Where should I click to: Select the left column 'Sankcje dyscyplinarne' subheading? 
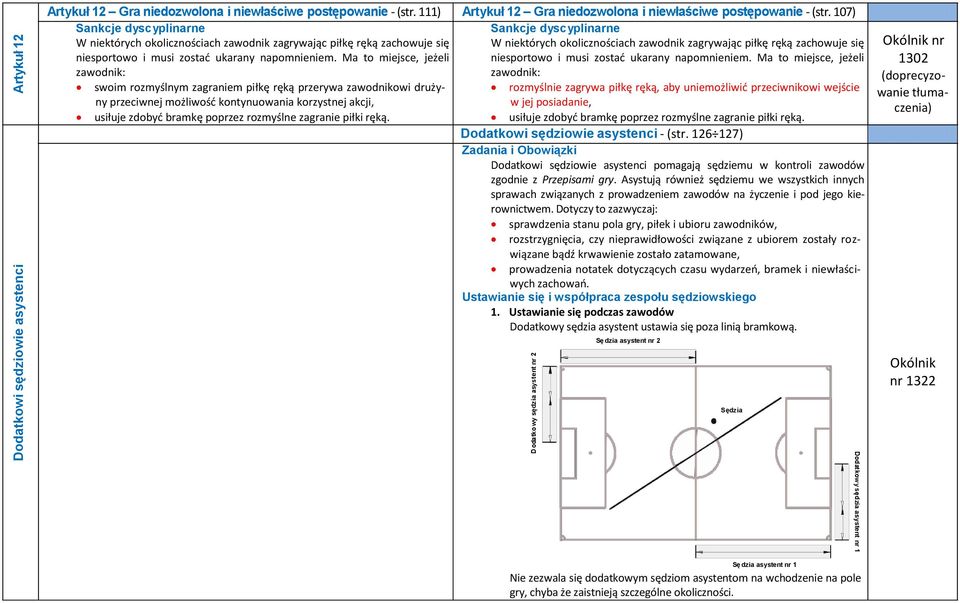[x=140, y=28]
